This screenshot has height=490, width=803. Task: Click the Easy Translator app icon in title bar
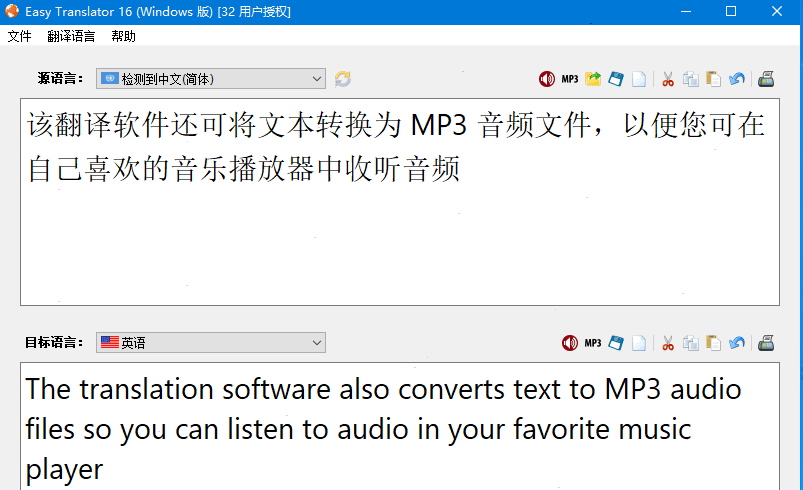12,11
